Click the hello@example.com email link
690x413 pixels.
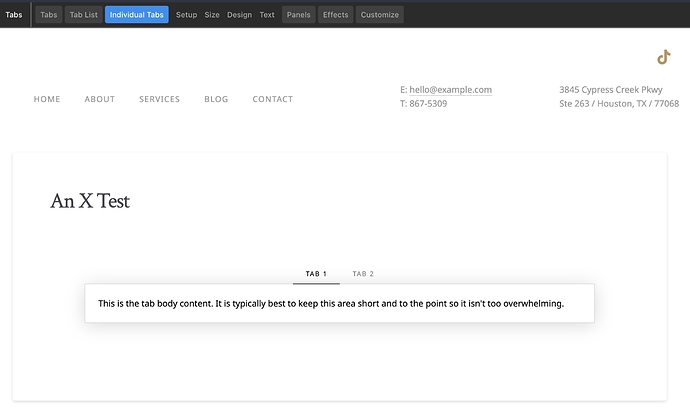point(450,90)
